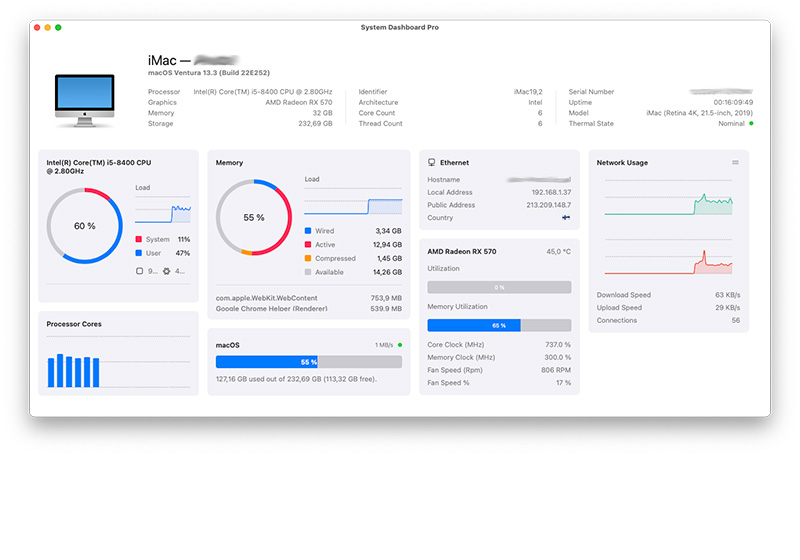Click the blue User legend swatch
This screenshot has height=560, width=800.
click(139, 253)
